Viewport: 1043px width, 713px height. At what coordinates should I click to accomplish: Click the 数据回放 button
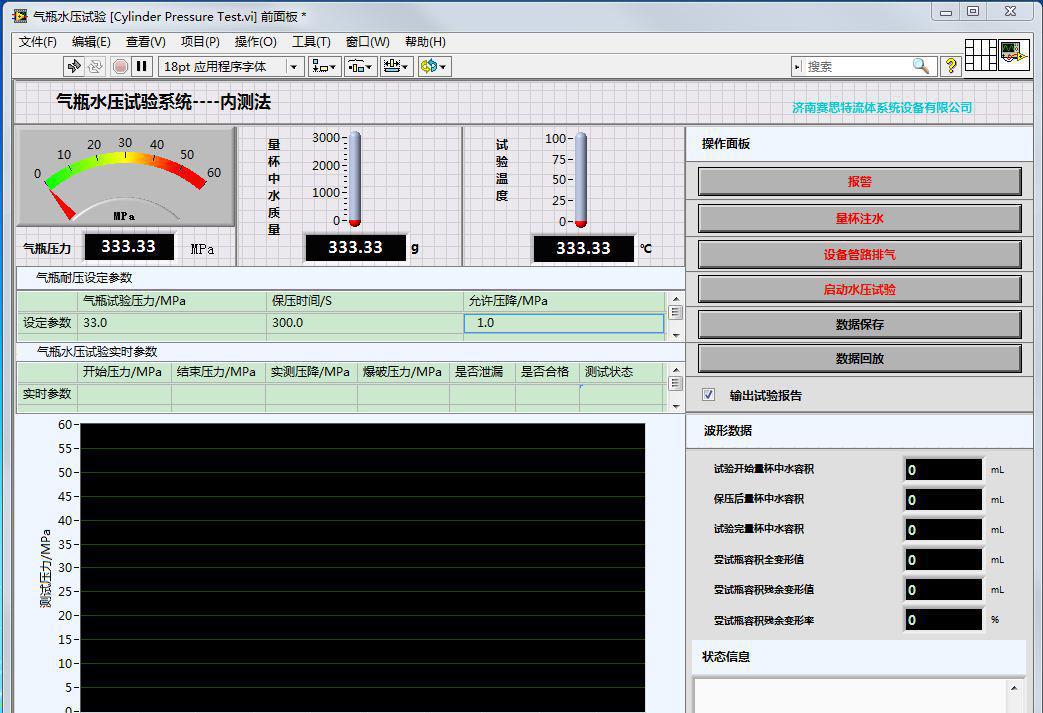(x=859, y=358)
